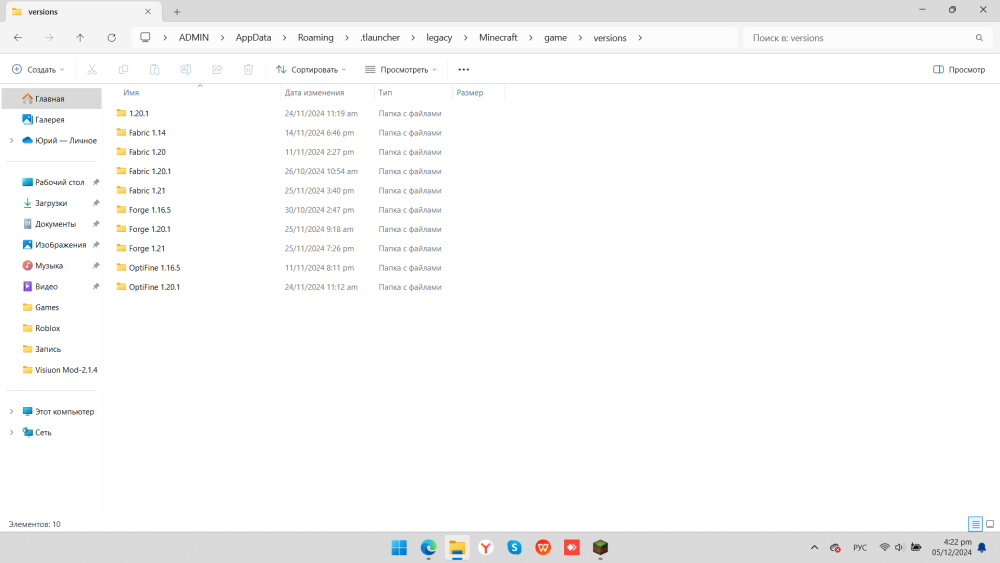Open the Создать dropdown
Viewport: 1000px width, 563px height.
[x=38, y=69]
